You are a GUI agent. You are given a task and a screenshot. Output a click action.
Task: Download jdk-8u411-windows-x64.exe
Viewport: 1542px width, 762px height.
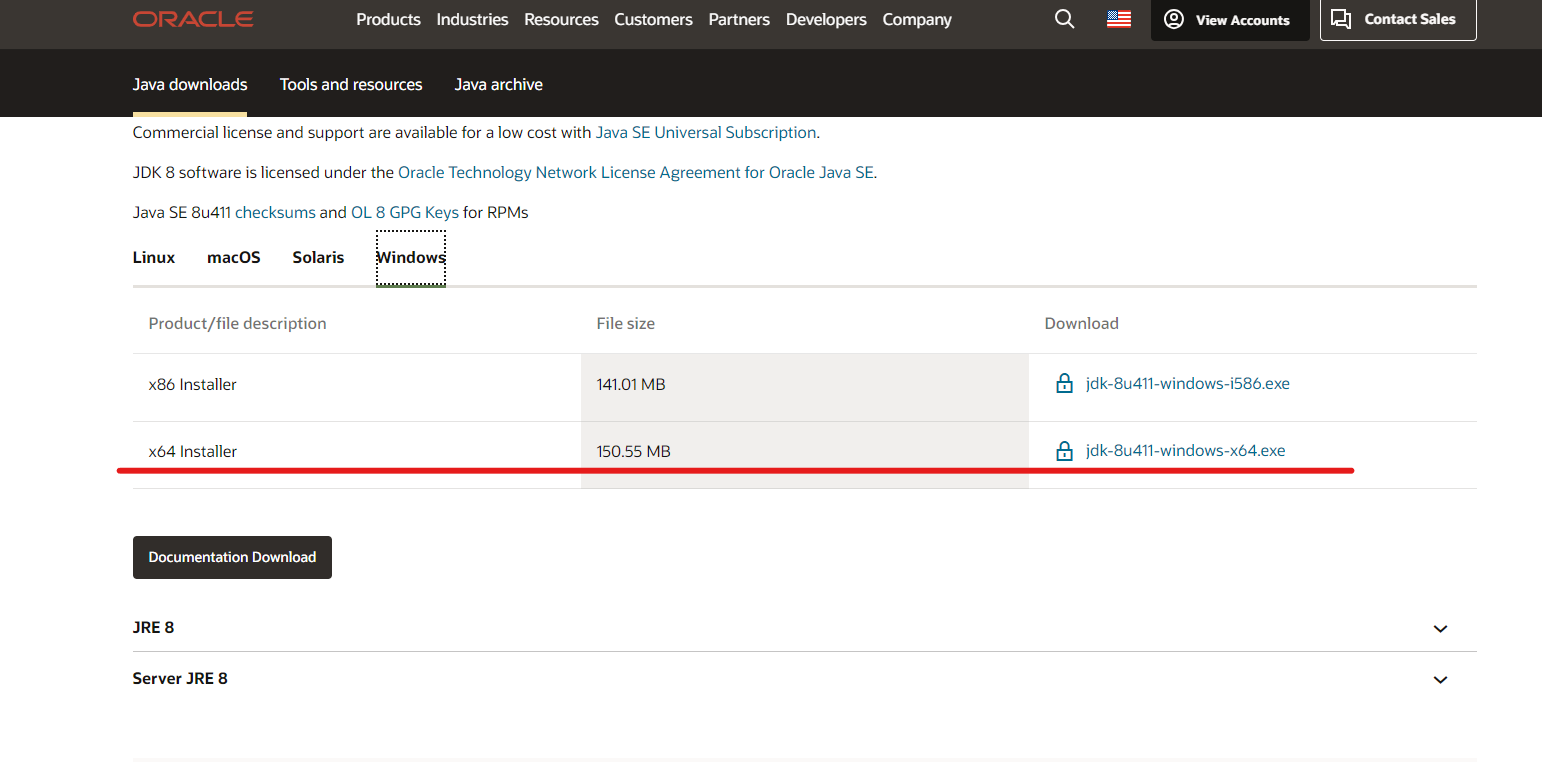click(x=1186, y=451)
